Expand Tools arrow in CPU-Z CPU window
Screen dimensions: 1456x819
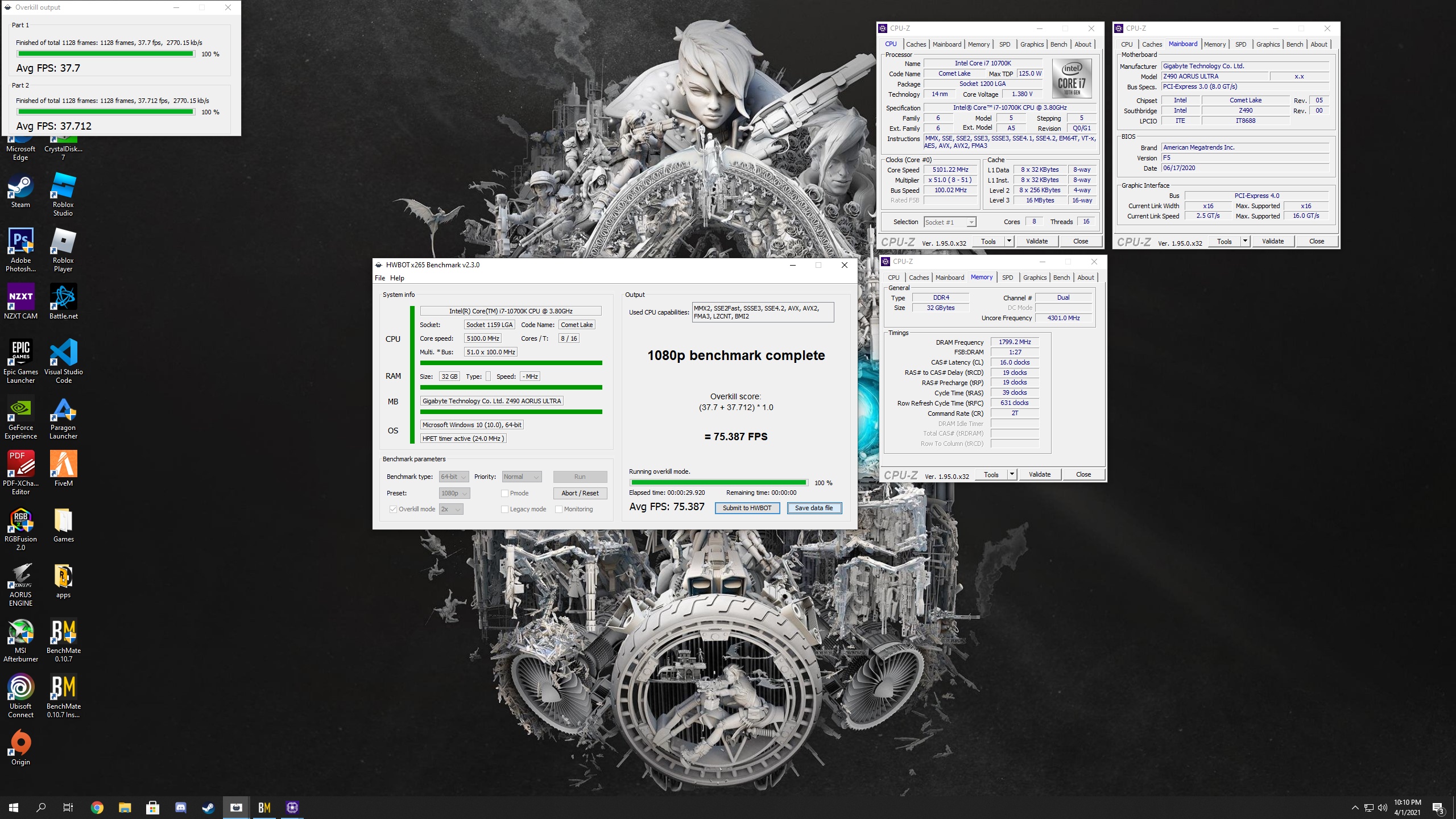(1009, 241)
